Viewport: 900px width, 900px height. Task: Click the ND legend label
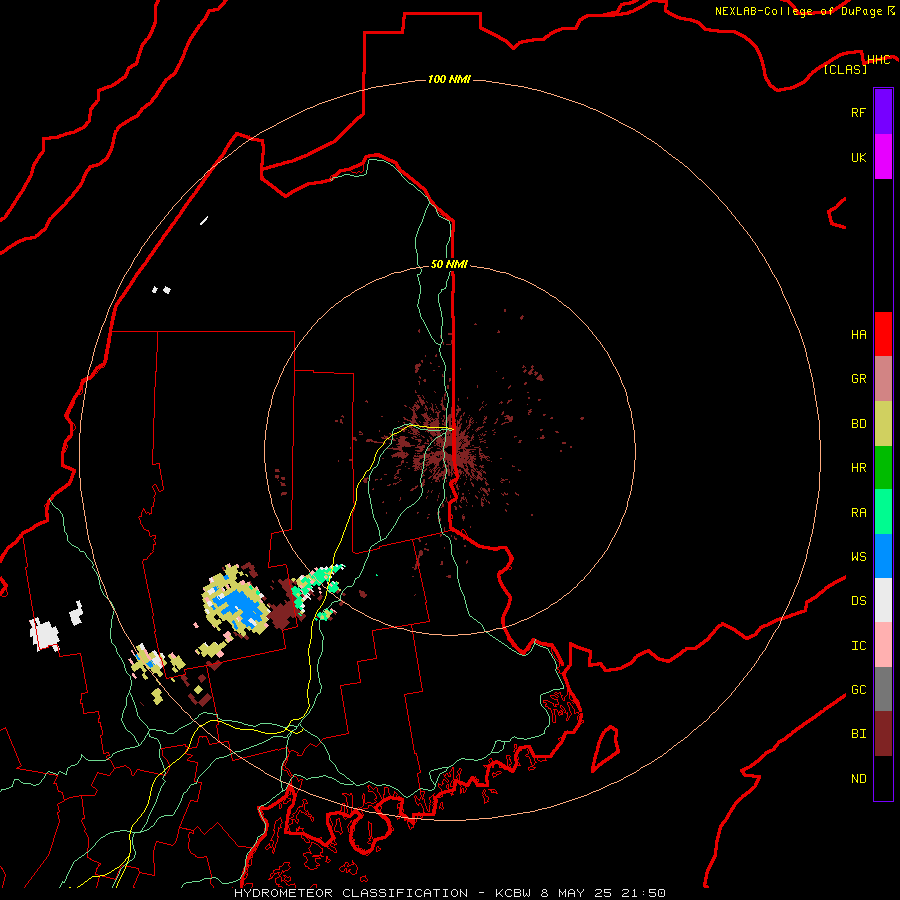(858, 779)
